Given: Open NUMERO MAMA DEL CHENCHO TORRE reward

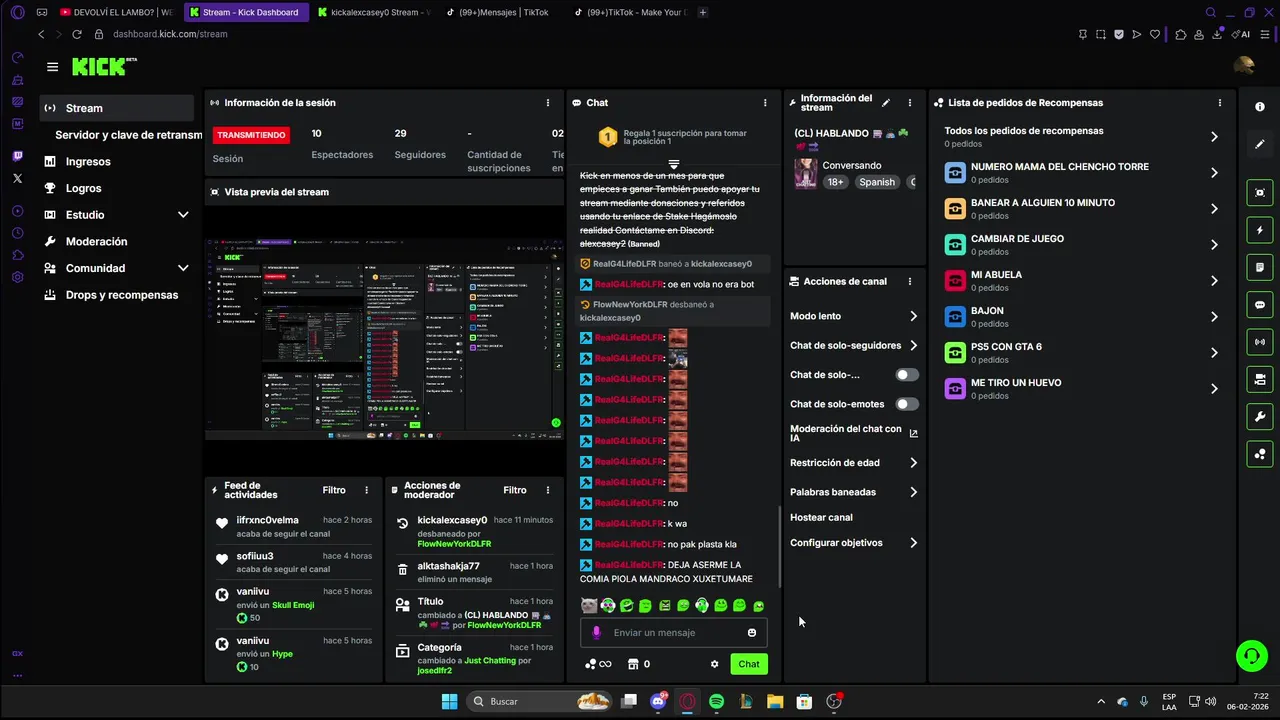Looking at the screenshot, I should pos(1082,172).
